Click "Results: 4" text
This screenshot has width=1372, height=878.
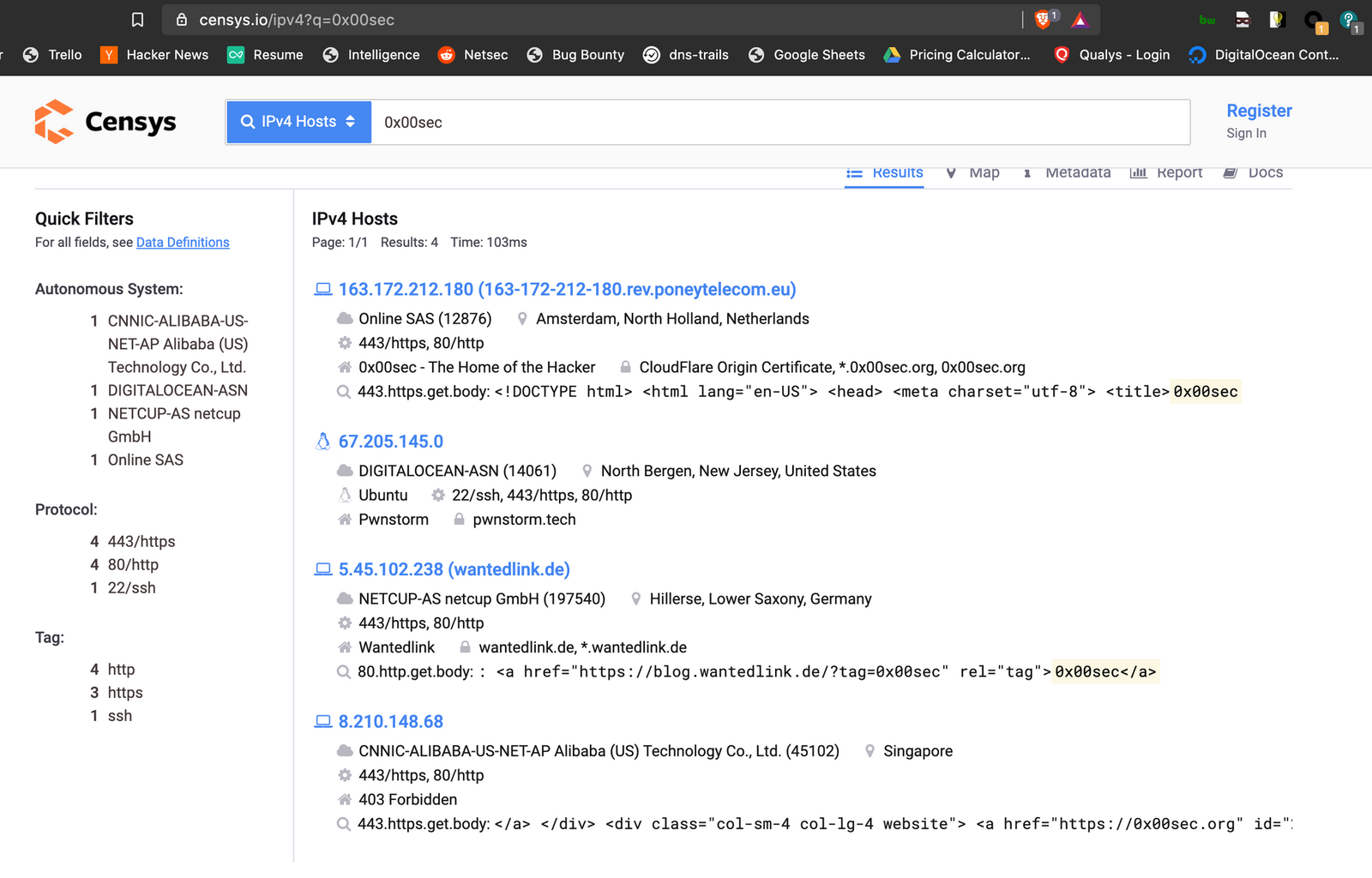pyautogui.click(x=409, y=243)
